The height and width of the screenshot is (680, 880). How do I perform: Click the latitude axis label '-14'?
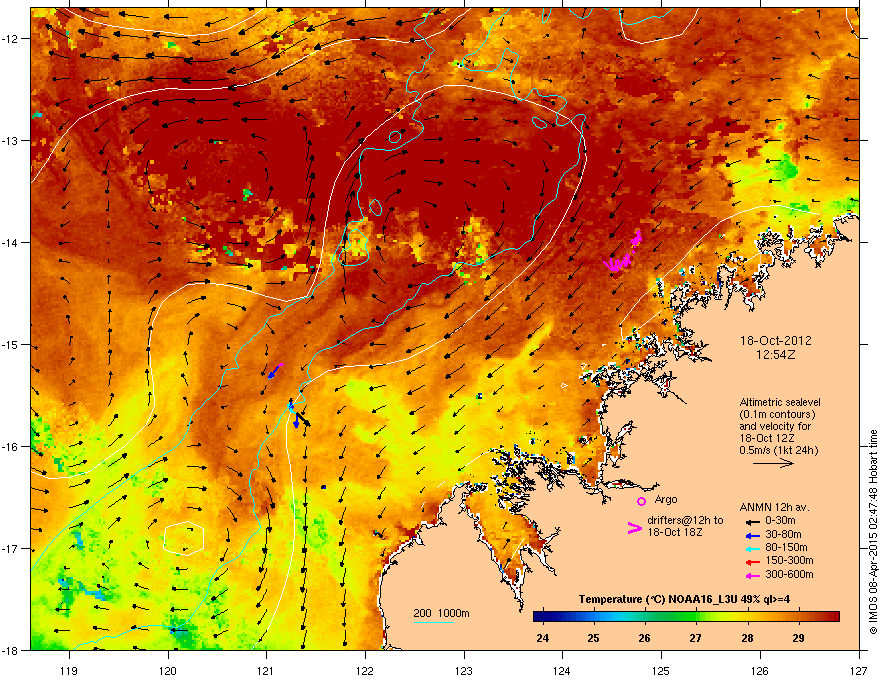(x=10, y=243)
